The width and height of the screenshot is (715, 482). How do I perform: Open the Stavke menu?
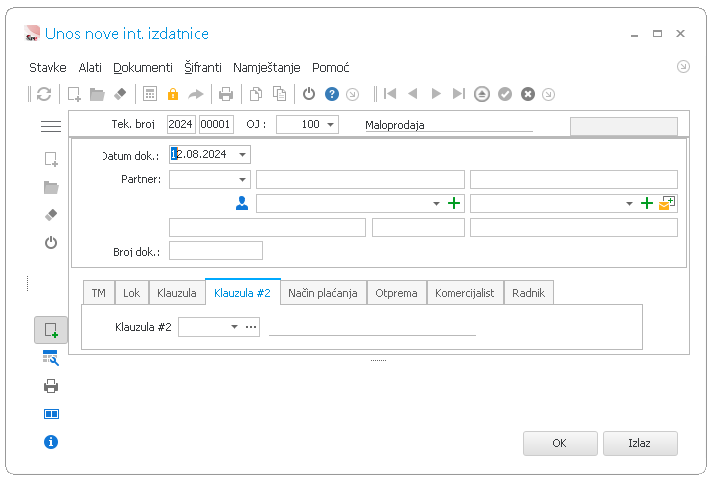point(48,68)
